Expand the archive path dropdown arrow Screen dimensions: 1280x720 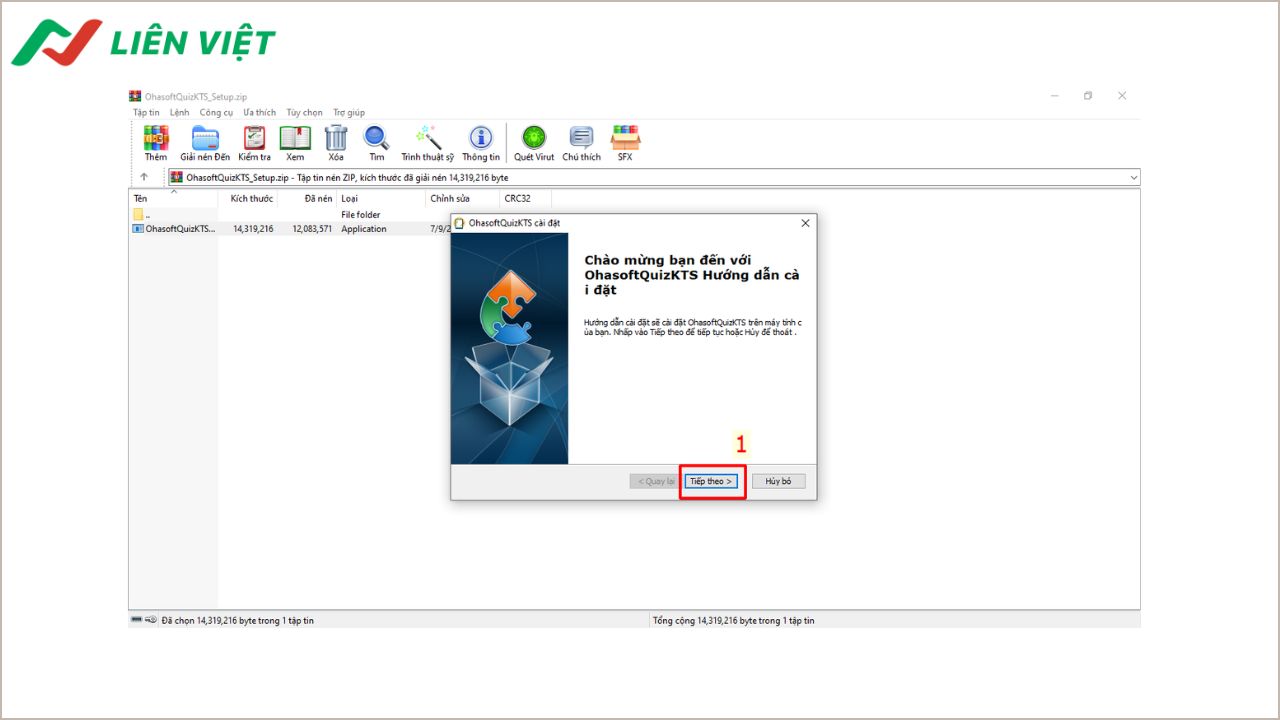click(1133, 177)
